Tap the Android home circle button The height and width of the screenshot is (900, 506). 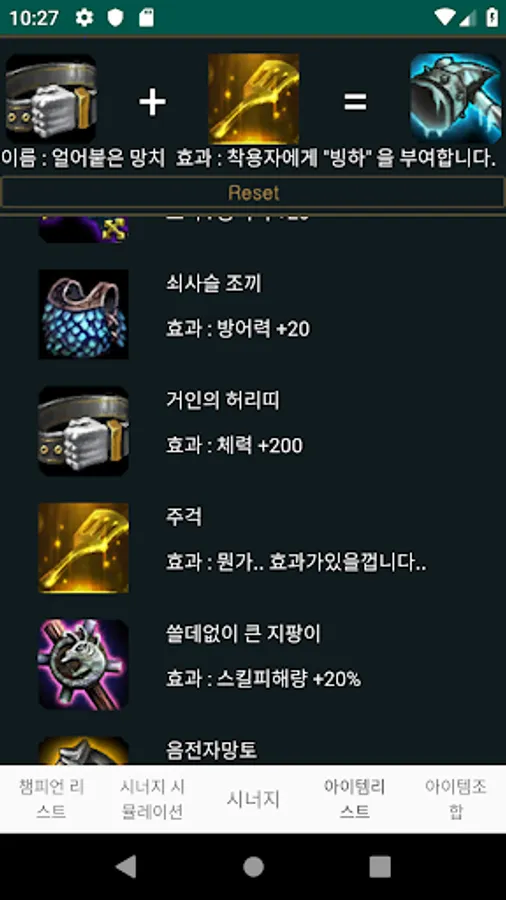pos(253,867)
